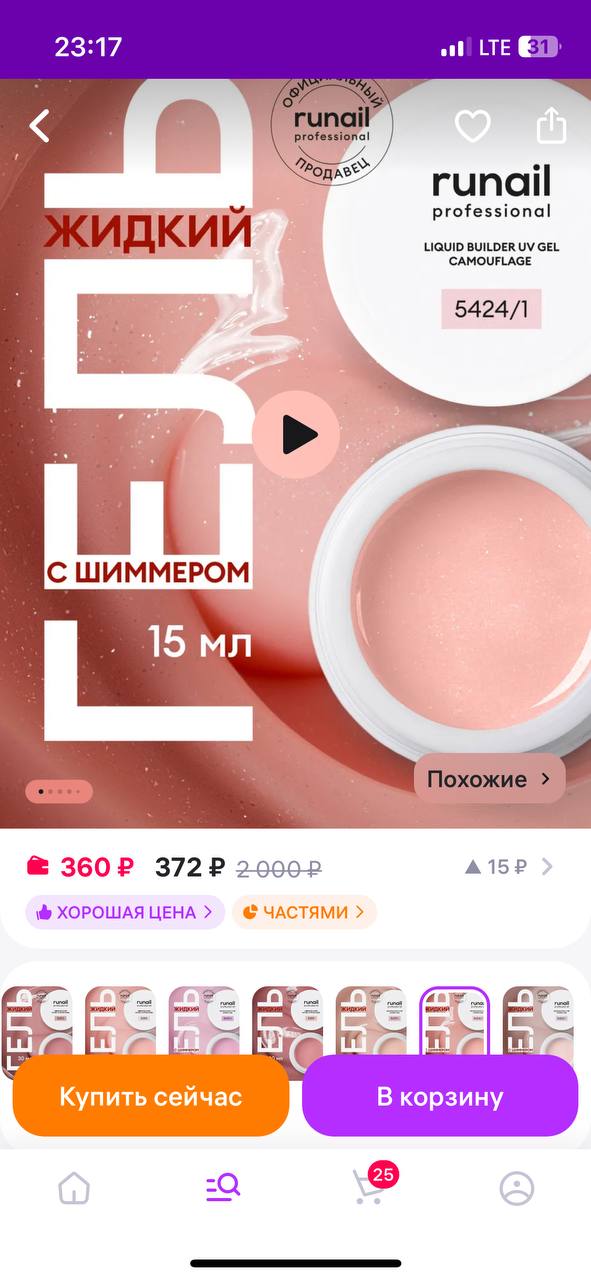This screenshot has height=1280, width=591.
Task: Select the highlighted purple-bordered variant thumbnail
Action: (x=454, y=1021)
